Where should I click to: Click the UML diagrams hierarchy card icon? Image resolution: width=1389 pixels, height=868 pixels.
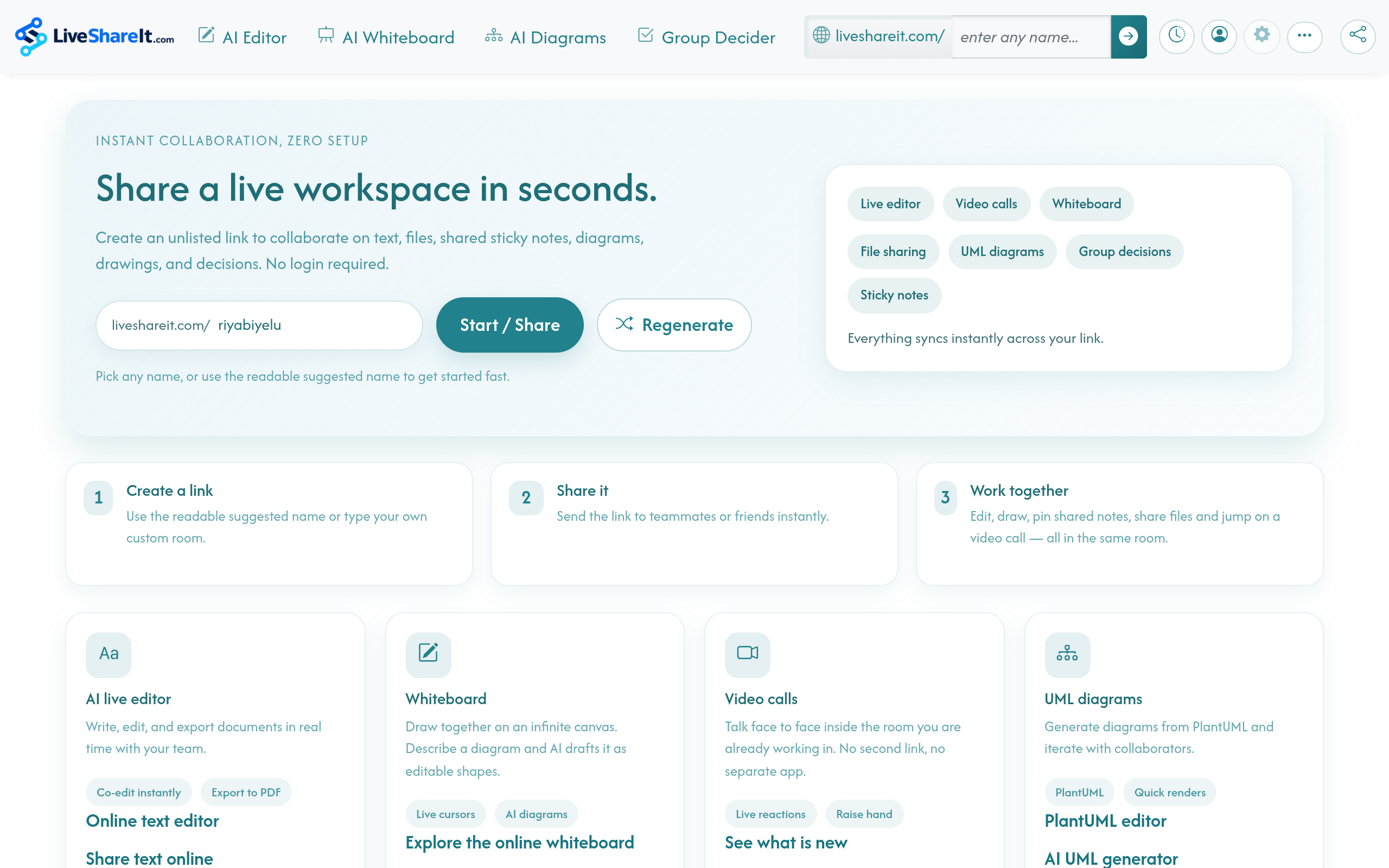pyautogui.click(x=1067, y=654)
